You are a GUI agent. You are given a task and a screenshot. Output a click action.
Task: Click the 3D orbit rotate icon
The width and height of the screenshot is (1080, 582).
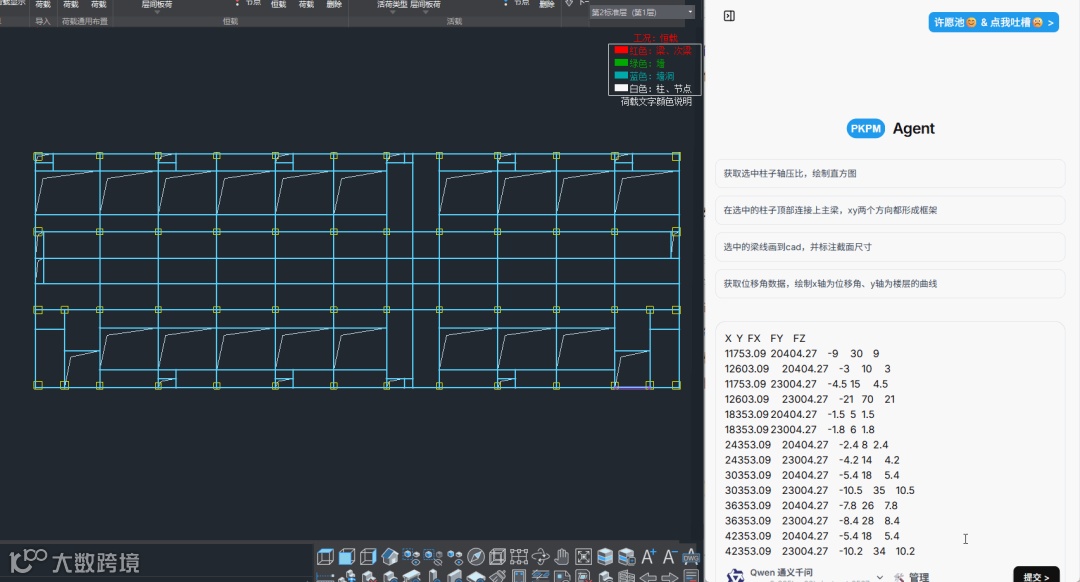(x=540, y=557)
